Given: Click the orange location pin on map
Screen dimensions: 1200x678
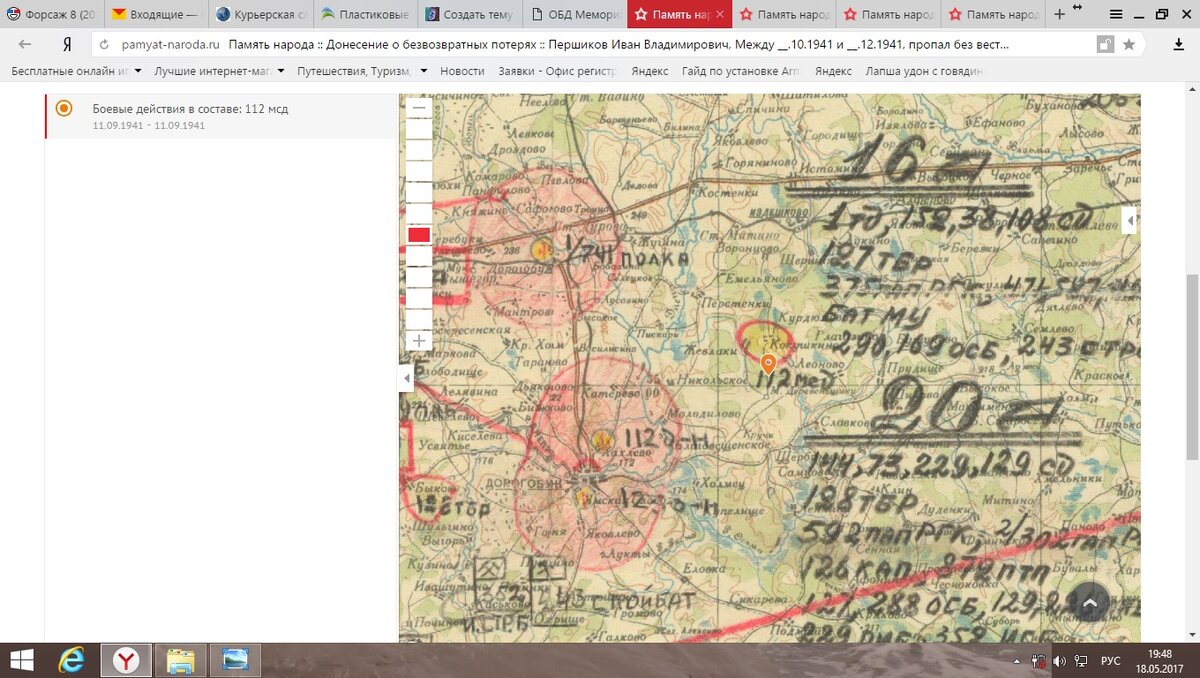Looking at the screenshot, I should pos(768,363).
